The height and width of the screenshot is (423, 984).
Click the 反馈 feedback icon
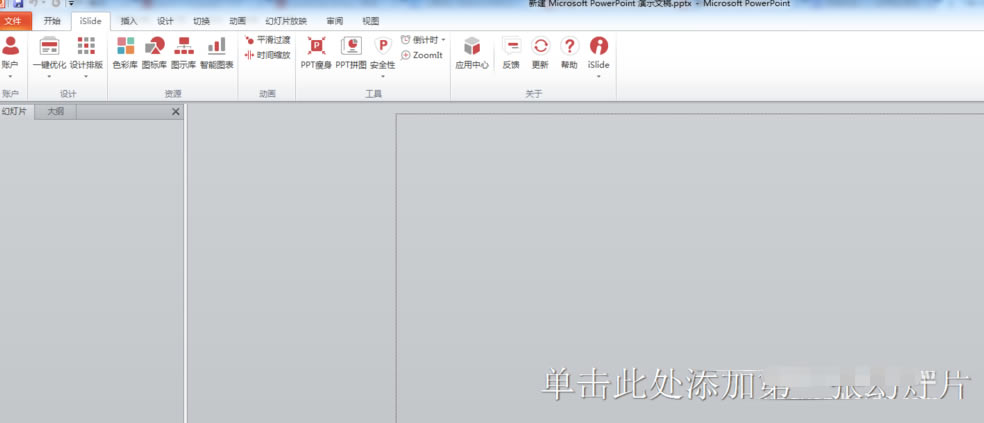tap(511, 52)
